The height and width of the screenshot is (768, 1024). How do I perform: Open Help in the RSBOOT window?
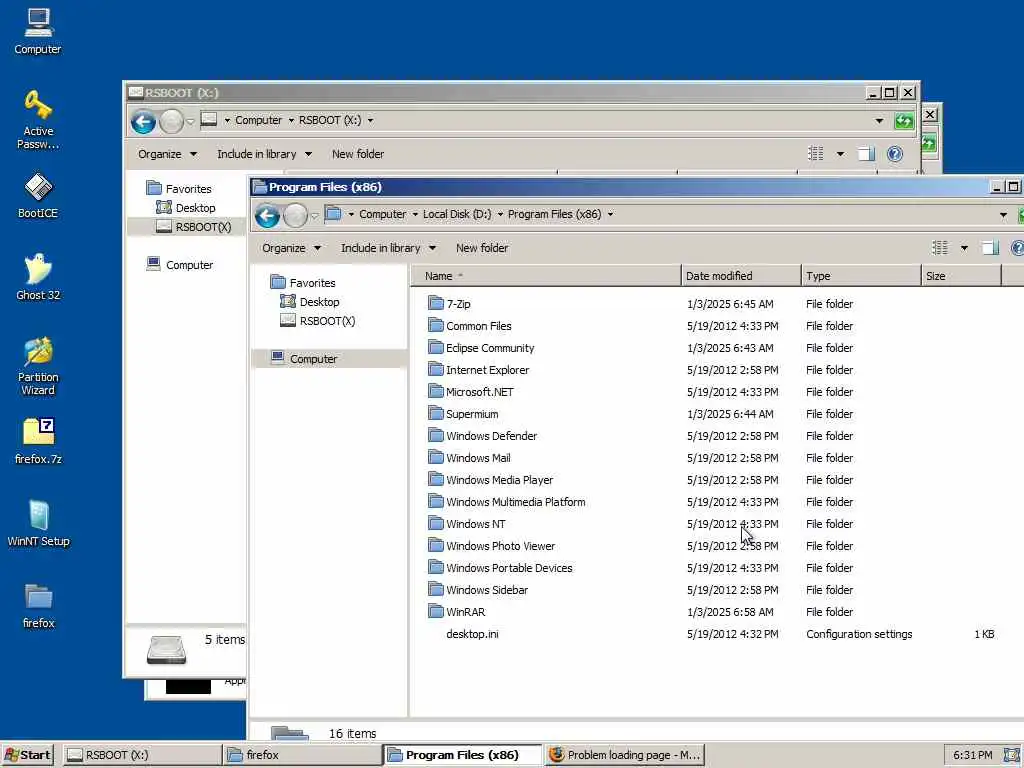895,154
